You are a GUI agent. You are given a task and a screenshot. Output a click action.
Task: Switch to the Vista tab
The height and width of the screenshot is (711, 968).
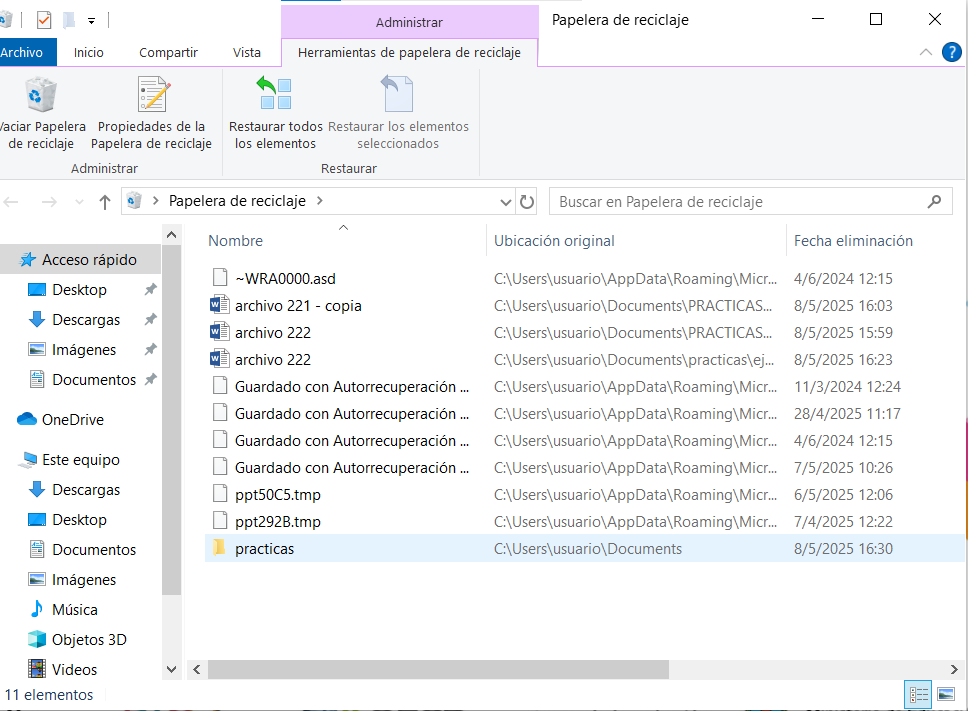point(246,53)
